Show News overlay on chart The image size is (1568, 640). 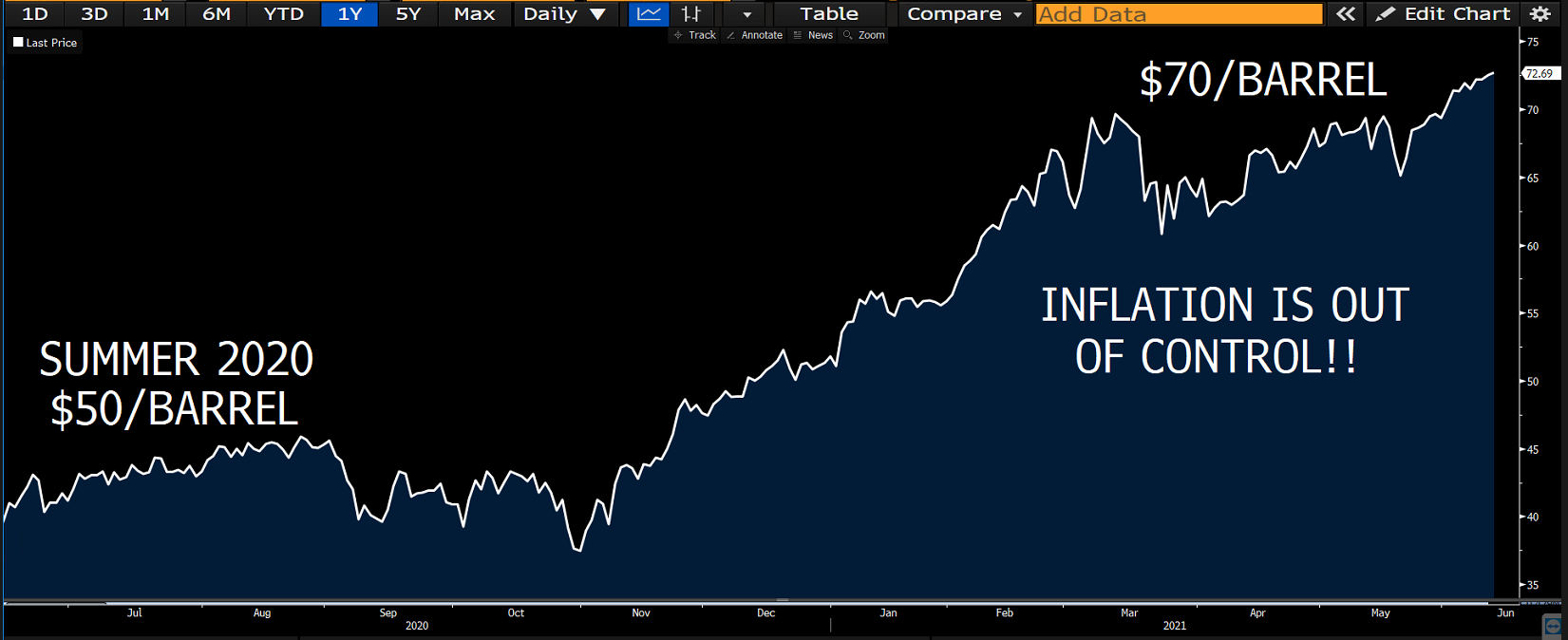point(813,35)
